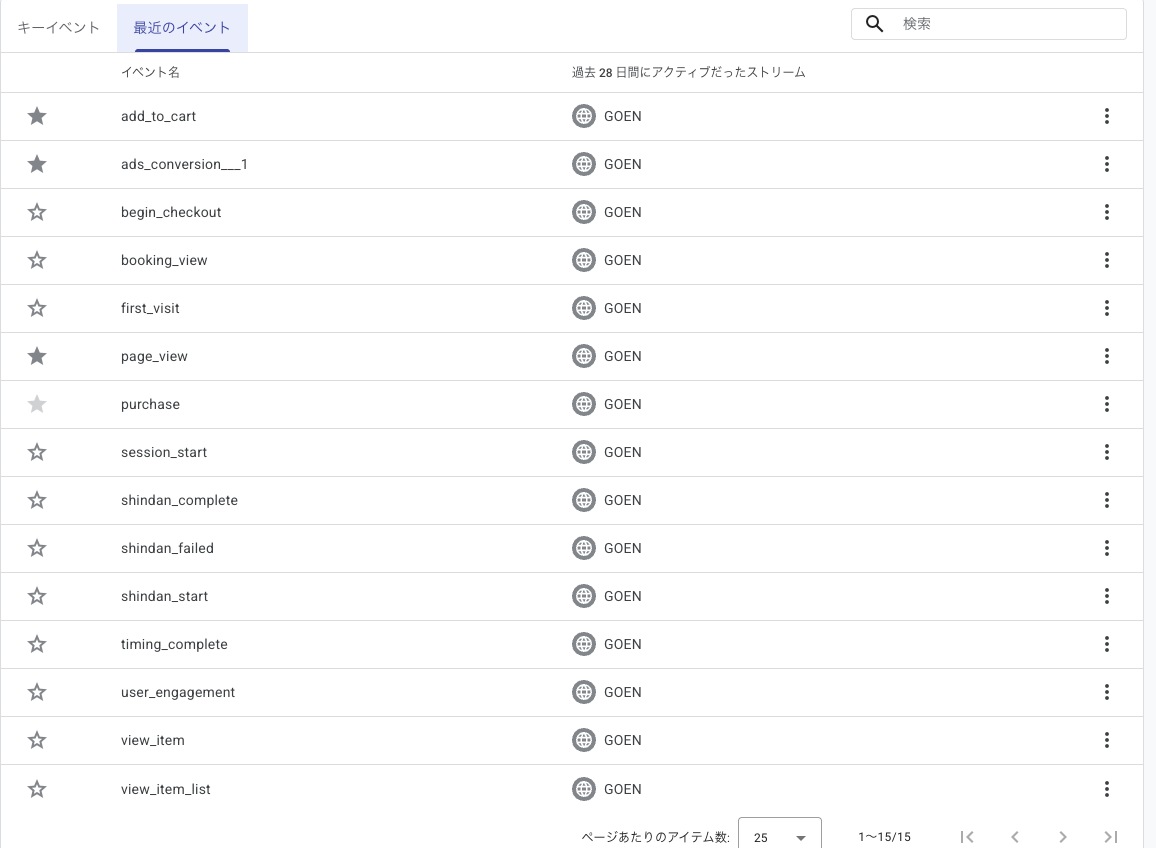Star the view_item event
Image resolution: width=1156 pixels, height=848 pixels.
37,740
